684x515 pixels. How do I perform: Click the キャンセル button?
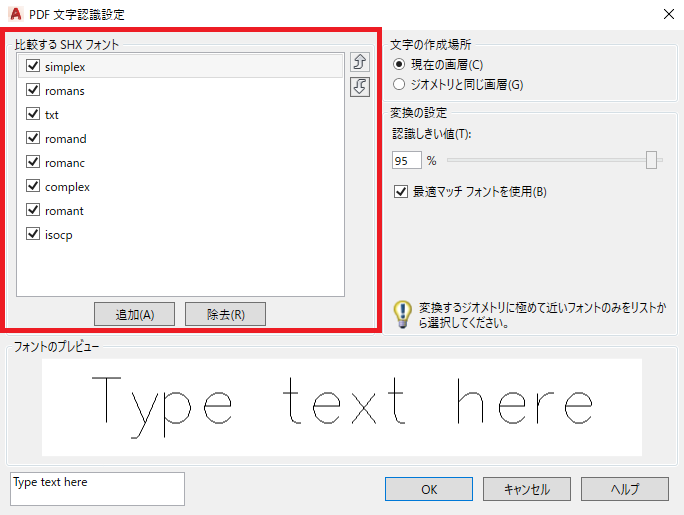pyautogui.click(x=527, y=489)
